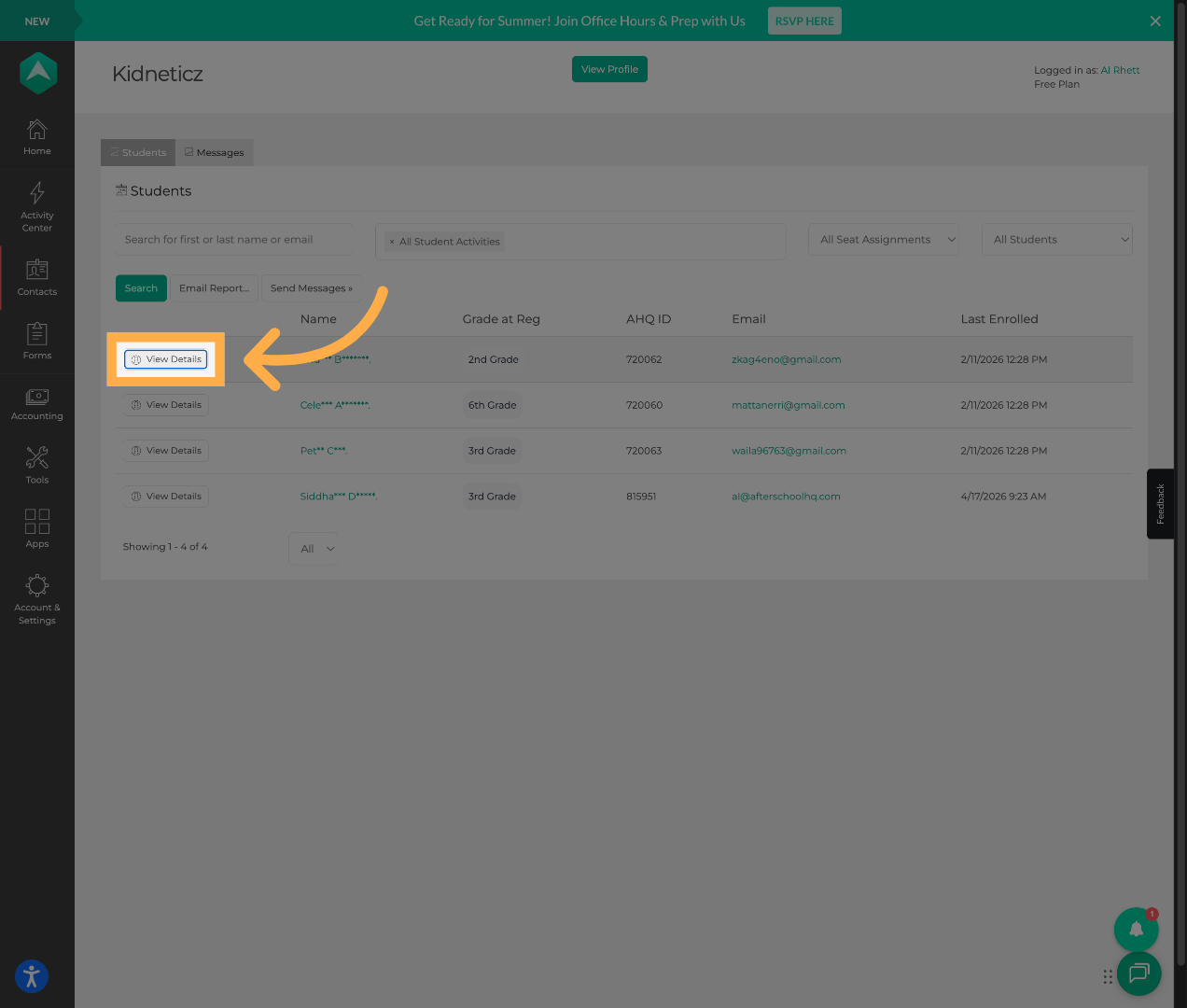Open the chat bubble icon
Image resolution: width=1187 pixels, height=1008 pixels.
1138,973
